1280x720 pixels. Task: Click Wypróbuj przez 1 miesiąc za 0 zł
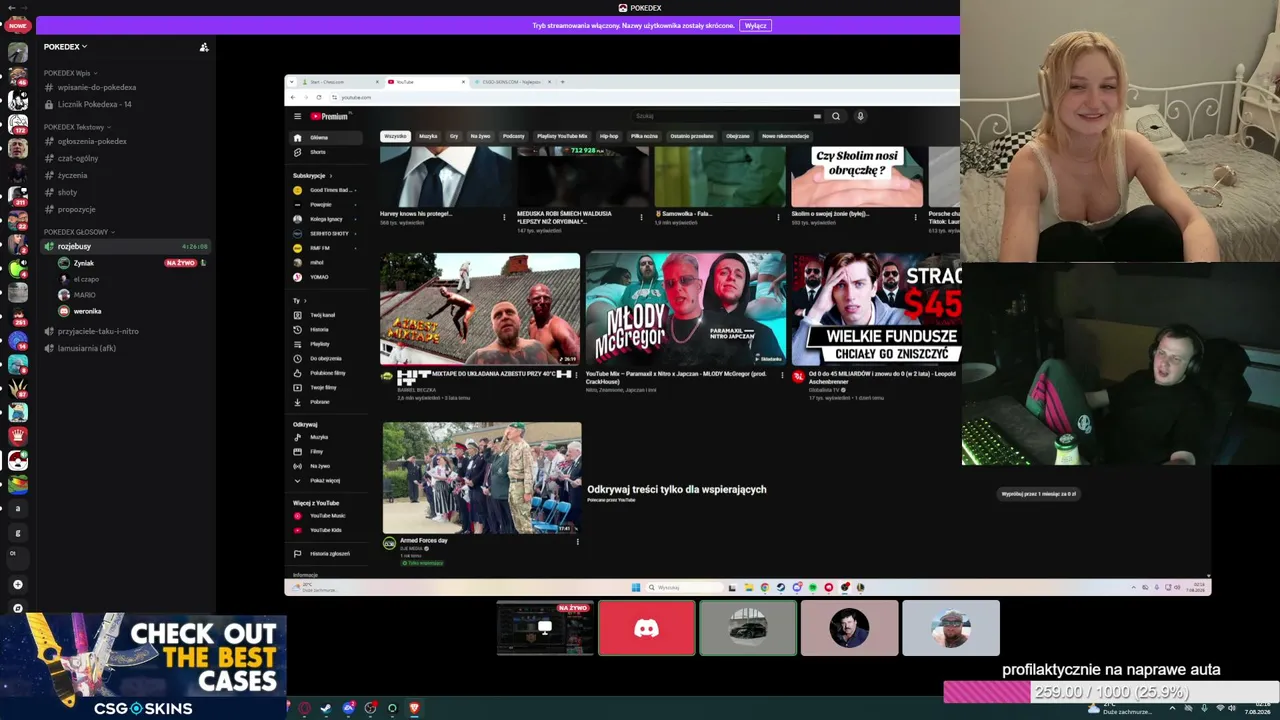[x=1038, y=494]
